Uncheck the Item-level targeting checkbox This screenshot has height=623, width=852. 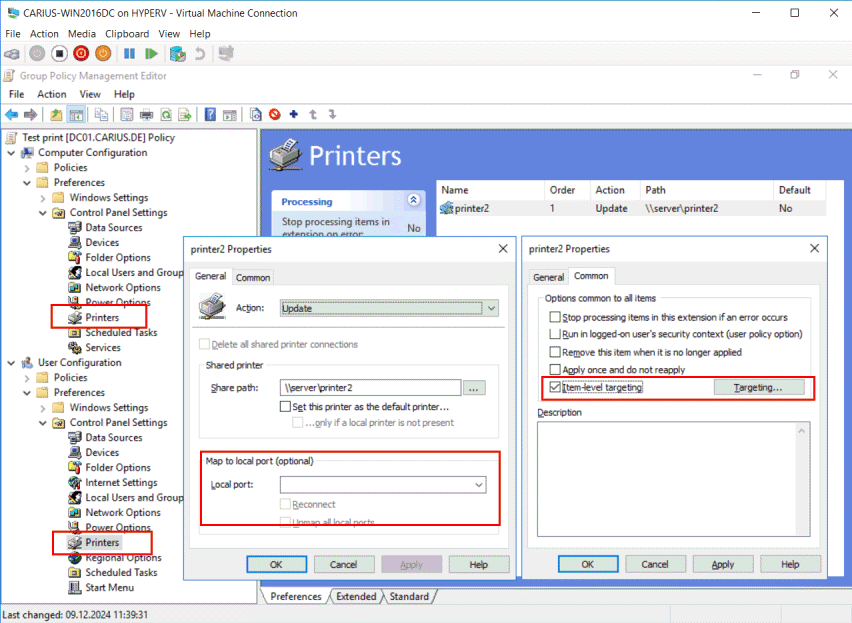(x=555, y=387)
